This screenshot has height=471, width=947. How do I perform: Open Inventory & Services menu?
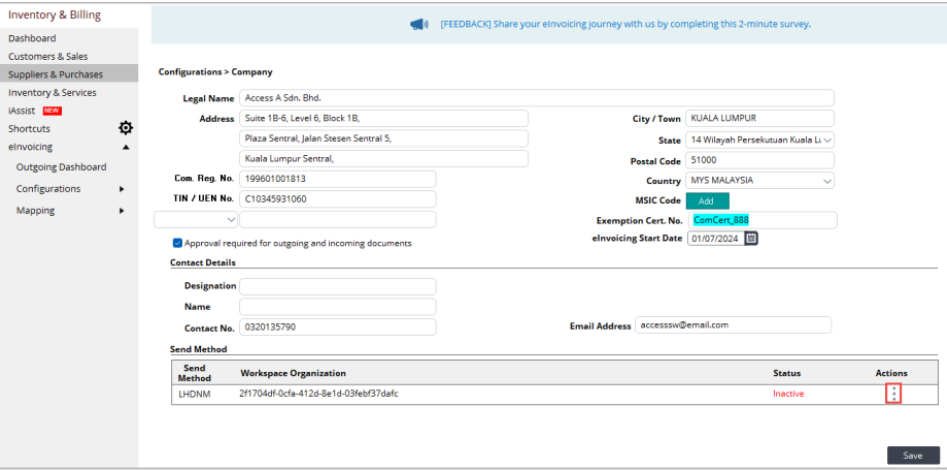tap(52, 92)
